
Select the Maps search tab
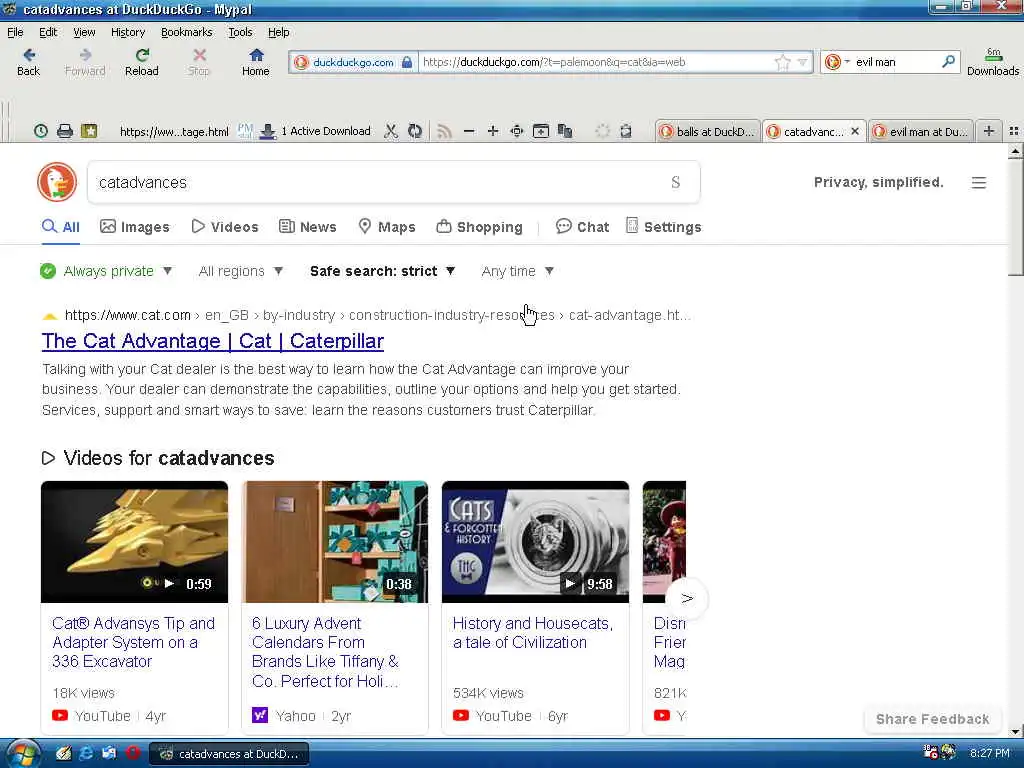pos(387,227)
